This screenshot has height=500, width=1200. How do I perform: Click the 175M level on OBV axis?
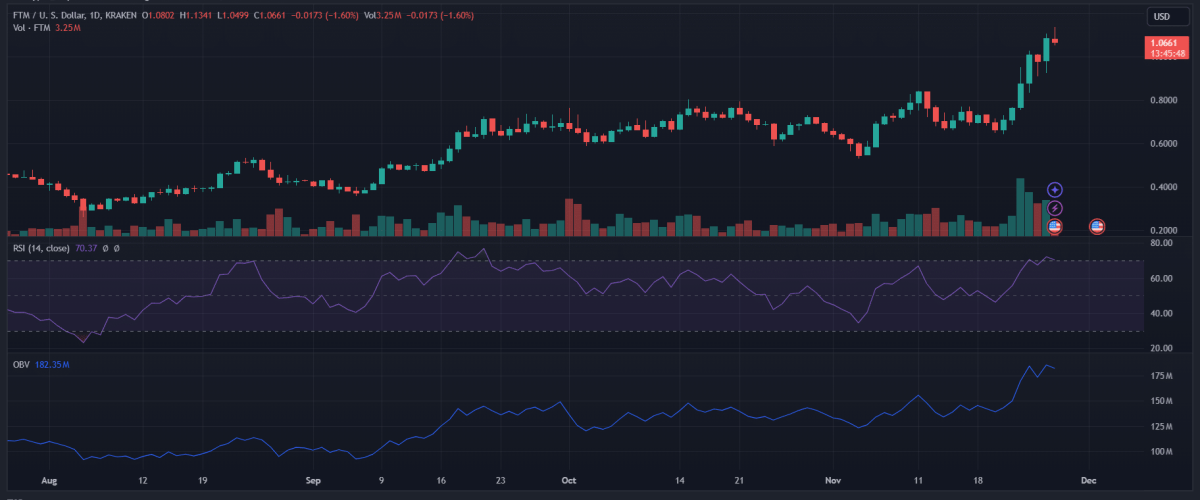(1161, 376)
